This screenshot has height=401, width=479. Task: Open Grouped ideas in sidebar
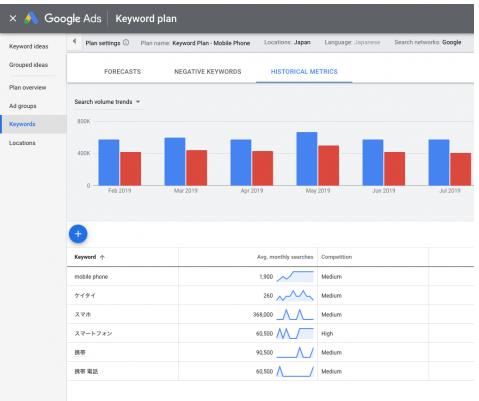(28, 65)
